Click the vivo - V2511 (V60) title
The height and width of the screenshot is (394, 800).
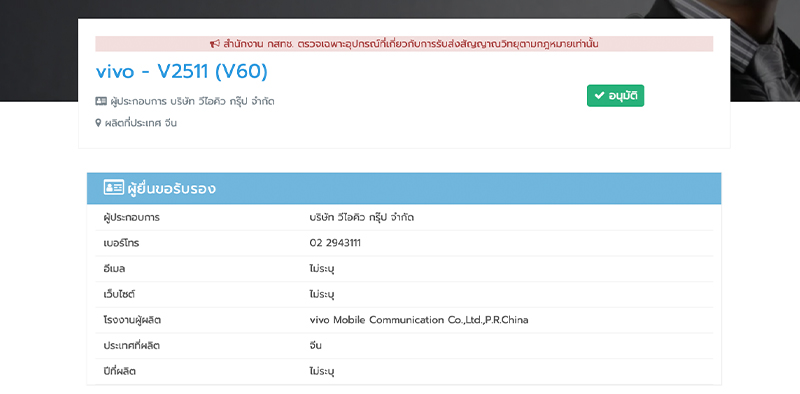point(182,72)
